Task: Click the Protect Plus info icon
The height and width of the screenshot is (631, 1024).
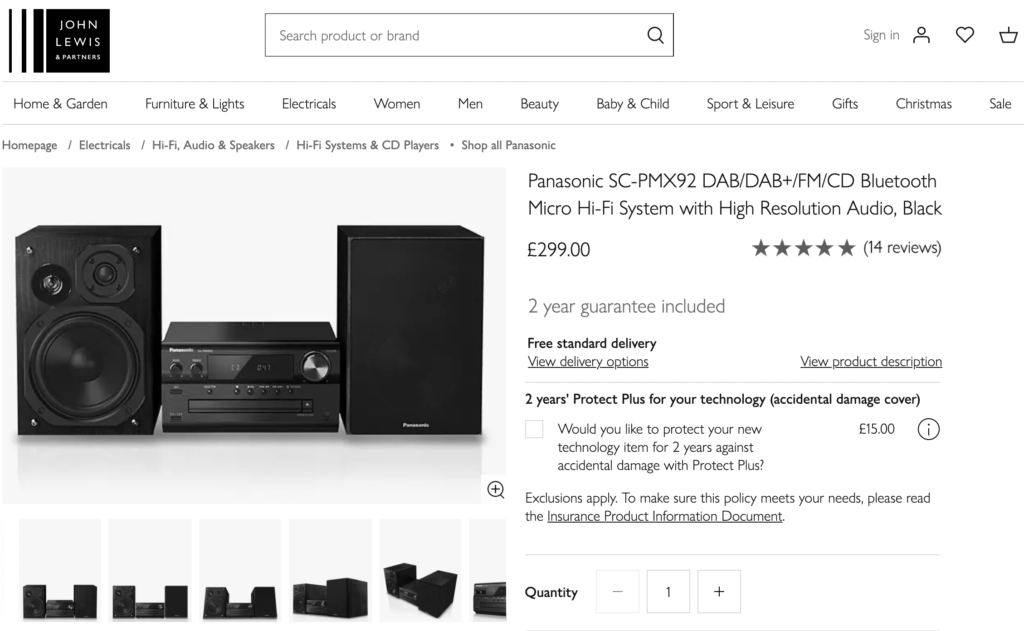Action: point(928,430)
